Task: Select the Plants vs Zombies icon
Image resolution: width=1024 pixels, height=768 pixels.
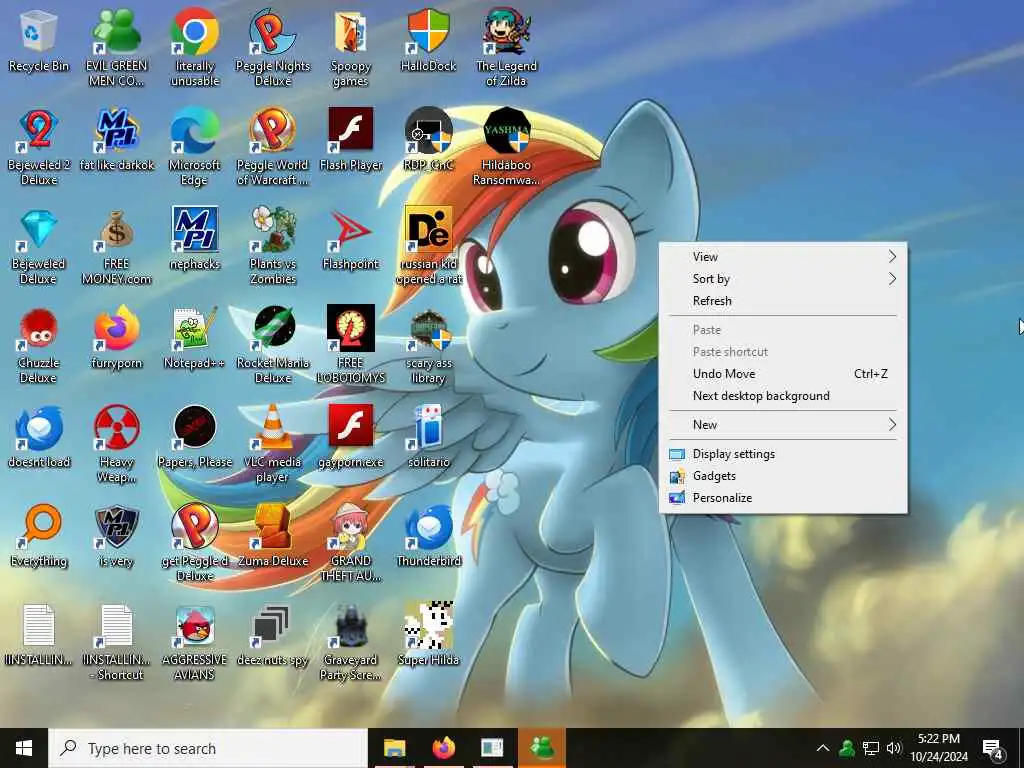Action: pyautogui.click(x=272, y=246)
